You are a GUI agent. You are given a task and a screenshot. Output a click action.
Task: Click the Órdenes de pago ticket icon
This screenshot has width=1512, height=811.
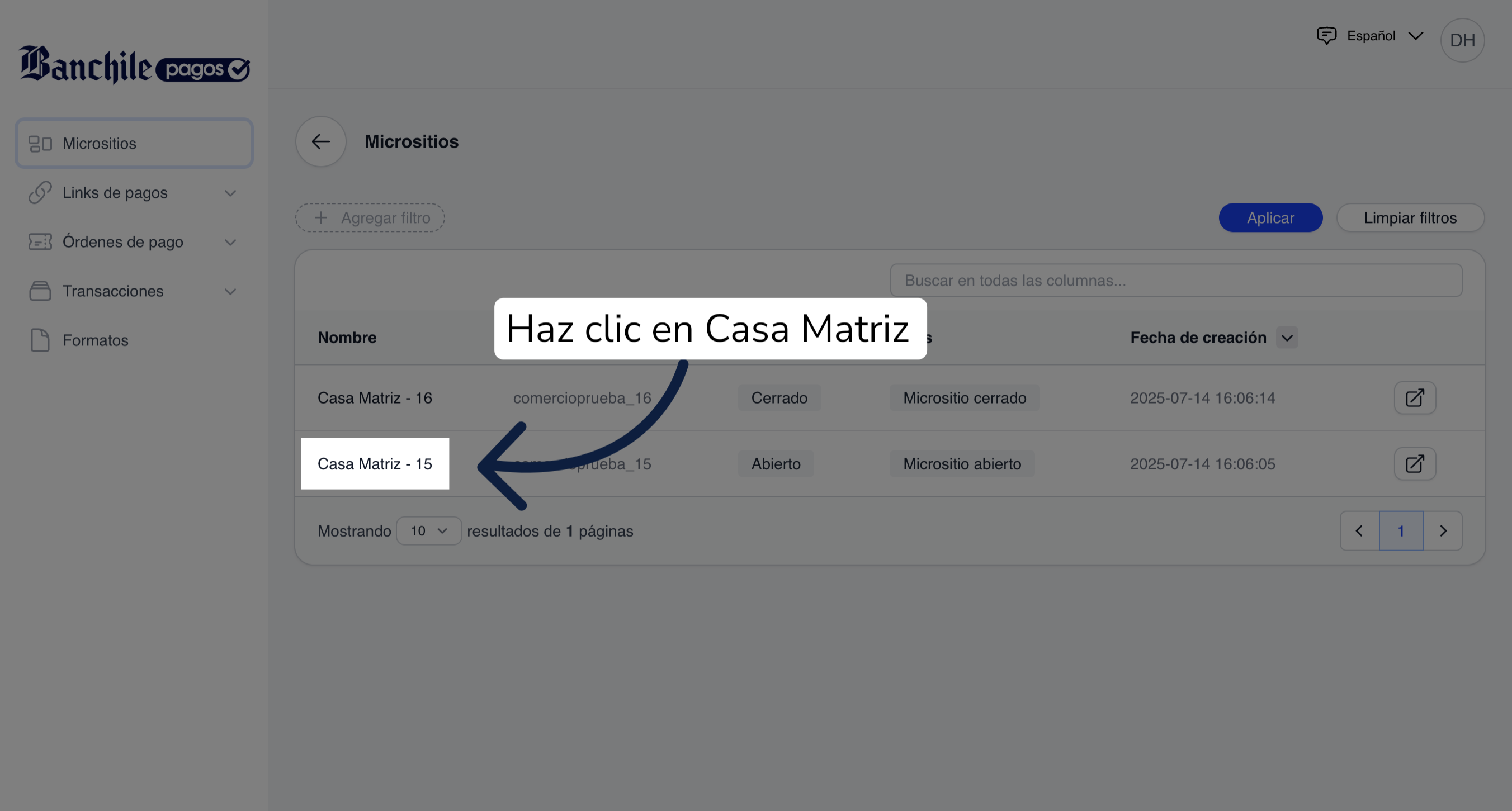coord(40,242)
